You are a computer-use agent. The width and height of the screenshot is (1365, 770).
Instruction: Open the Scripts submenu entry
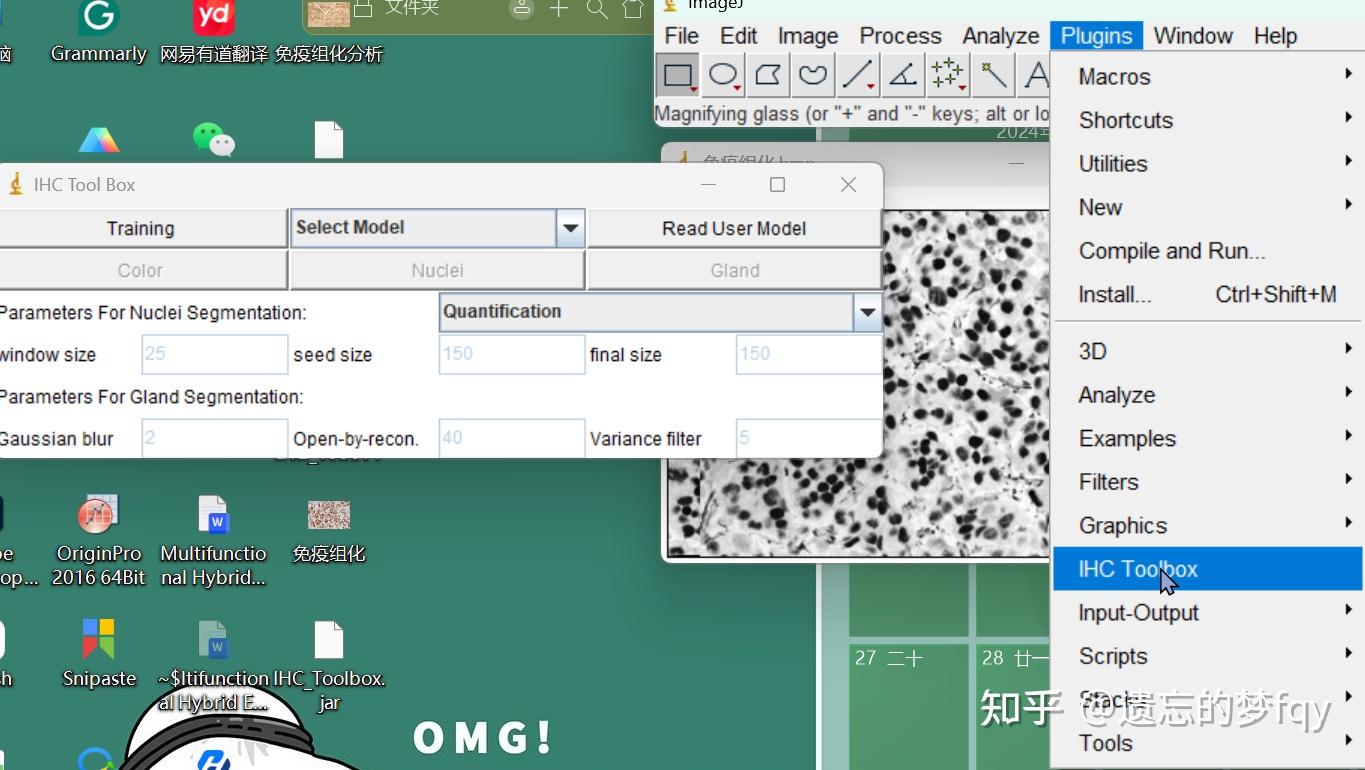point(1207,656)
